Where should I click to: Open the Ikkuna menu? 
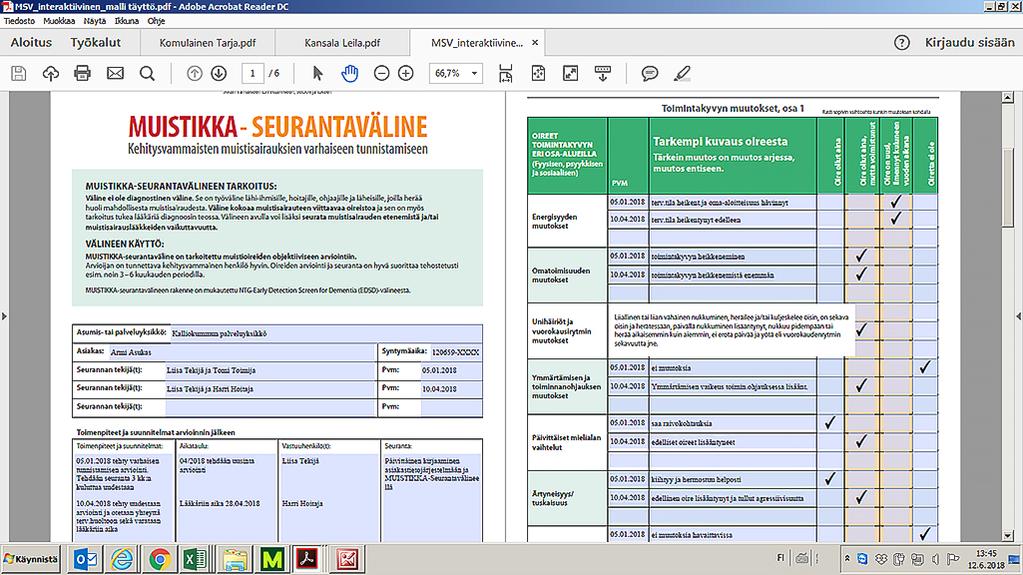127,21
